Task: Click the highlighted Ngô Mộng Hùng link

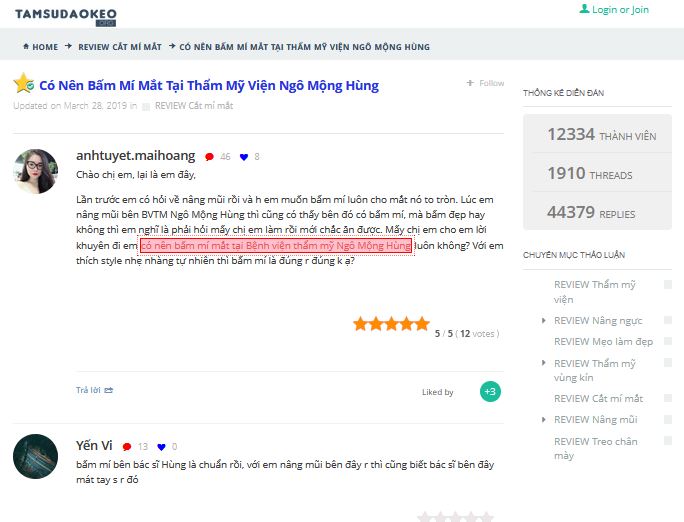Action: (x=276, y=246)
